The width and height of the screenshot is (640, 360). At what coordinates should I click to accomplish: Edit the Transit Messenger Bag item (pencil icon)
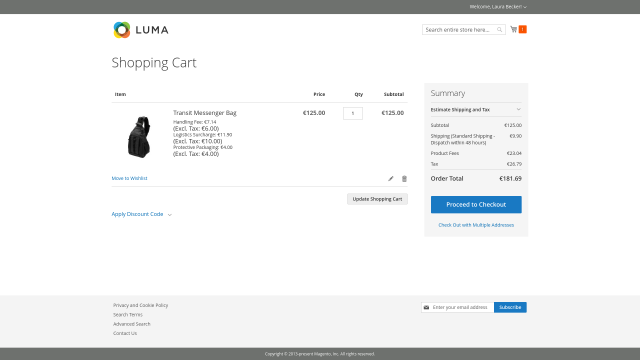pyautogui.click(x=391, y=178)
